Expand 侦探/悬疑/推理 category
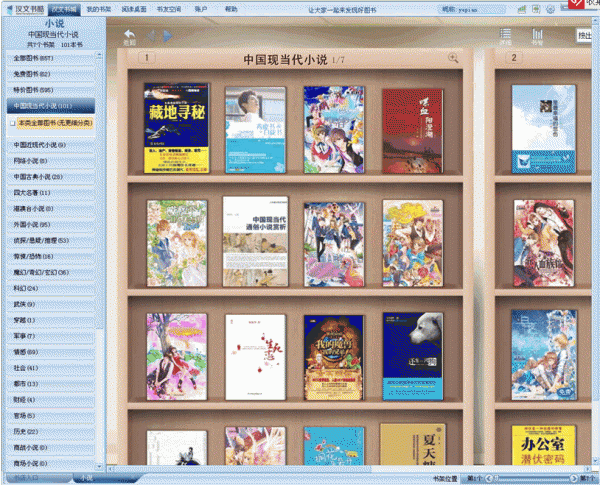Viewport: 600px width, 485px height. (x=51, y=241)
